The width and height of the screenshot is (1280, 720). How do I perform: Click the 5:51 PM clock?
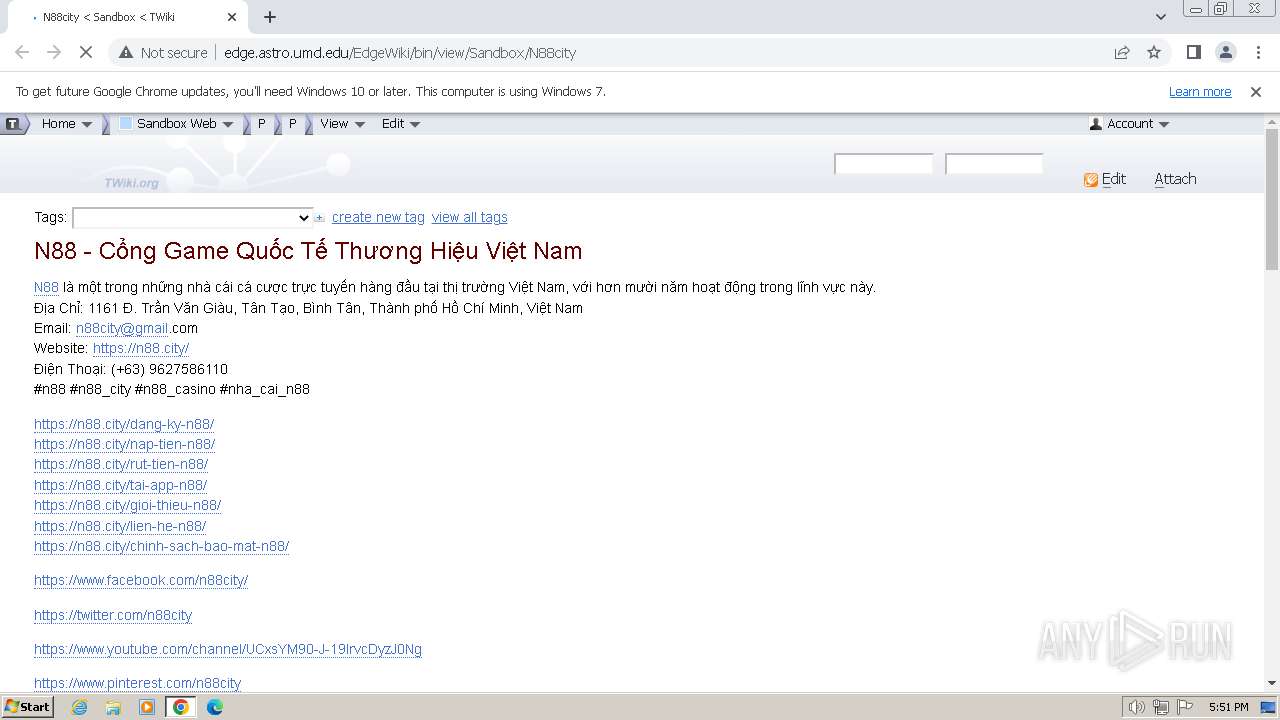[1228, 707]
